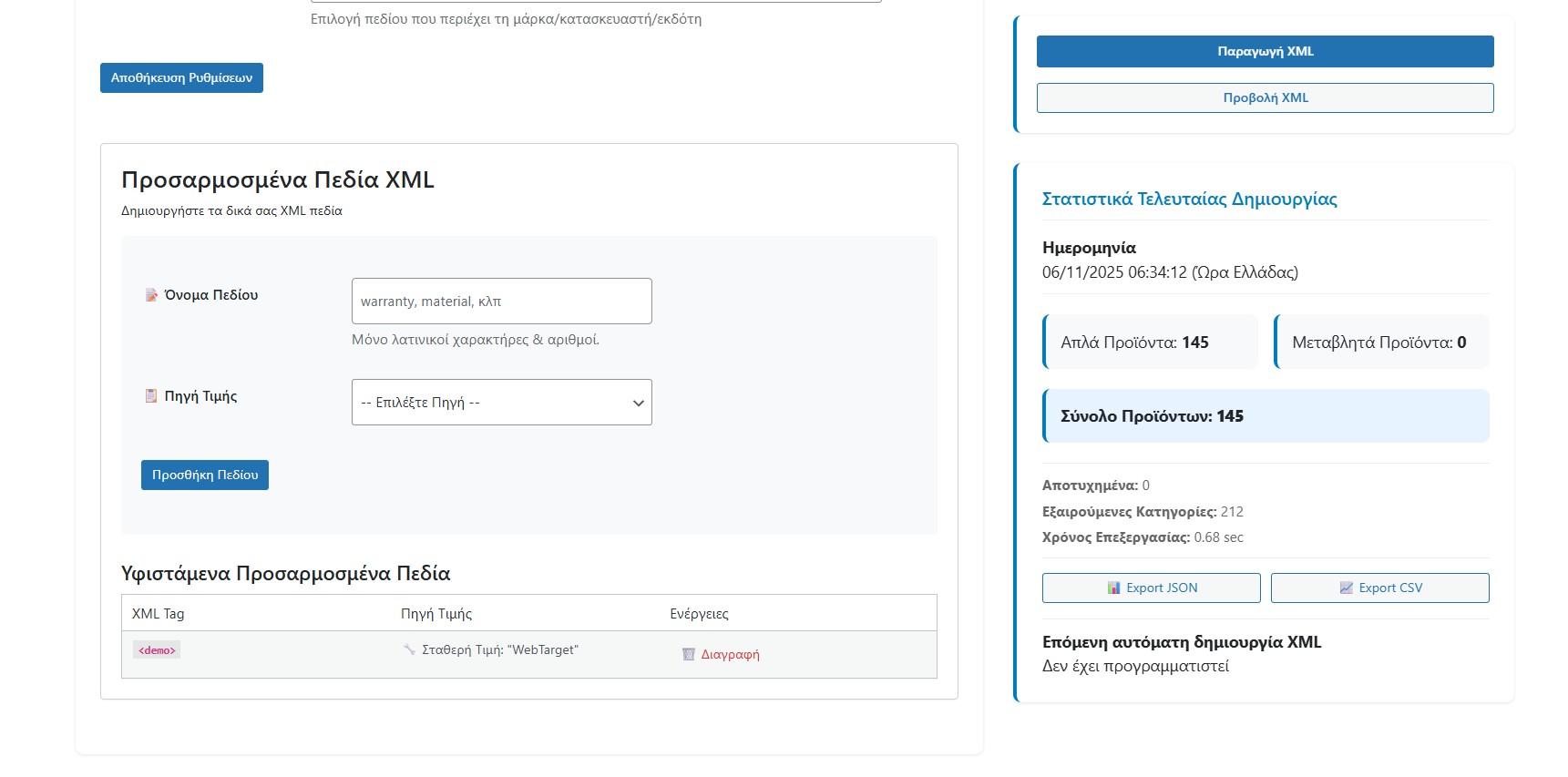Add the field with Προσθήκη Πεδίου
Screen dimensions: 1568x777
(x=205, y=475)
